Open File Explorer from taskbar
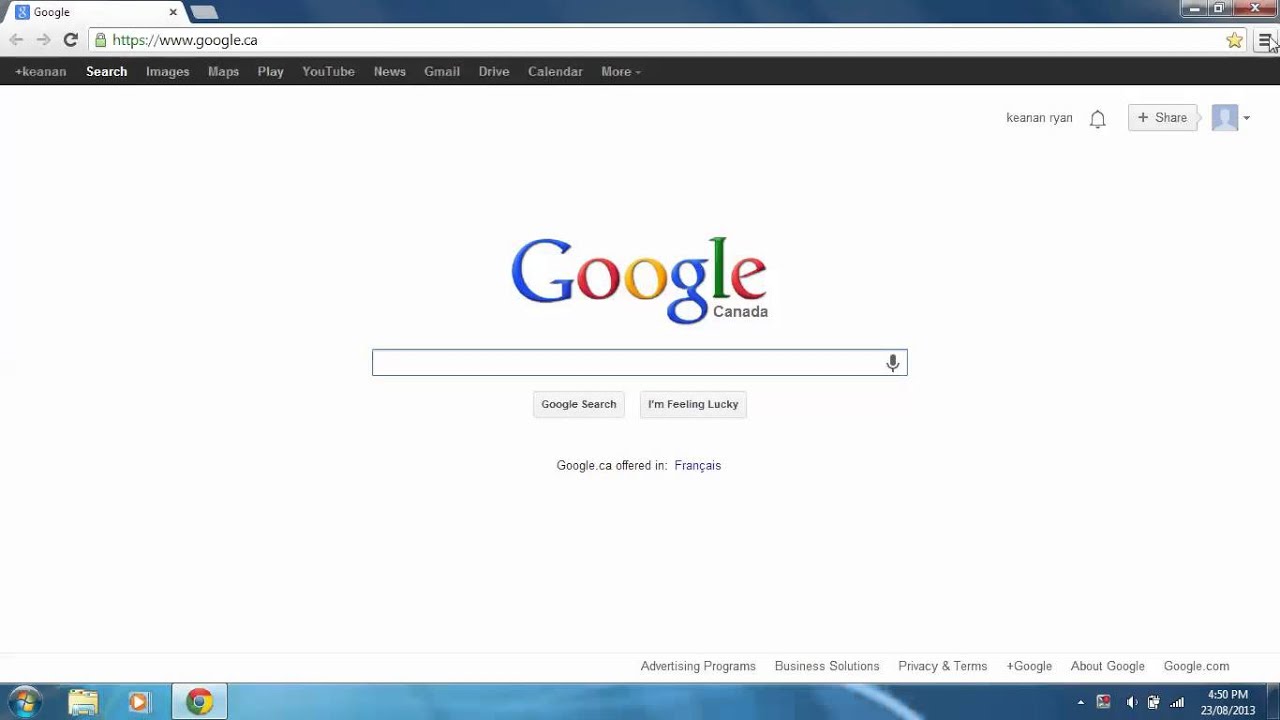Image resolution: width=1280 pixels, height=720 pixels. click(83, 703)
